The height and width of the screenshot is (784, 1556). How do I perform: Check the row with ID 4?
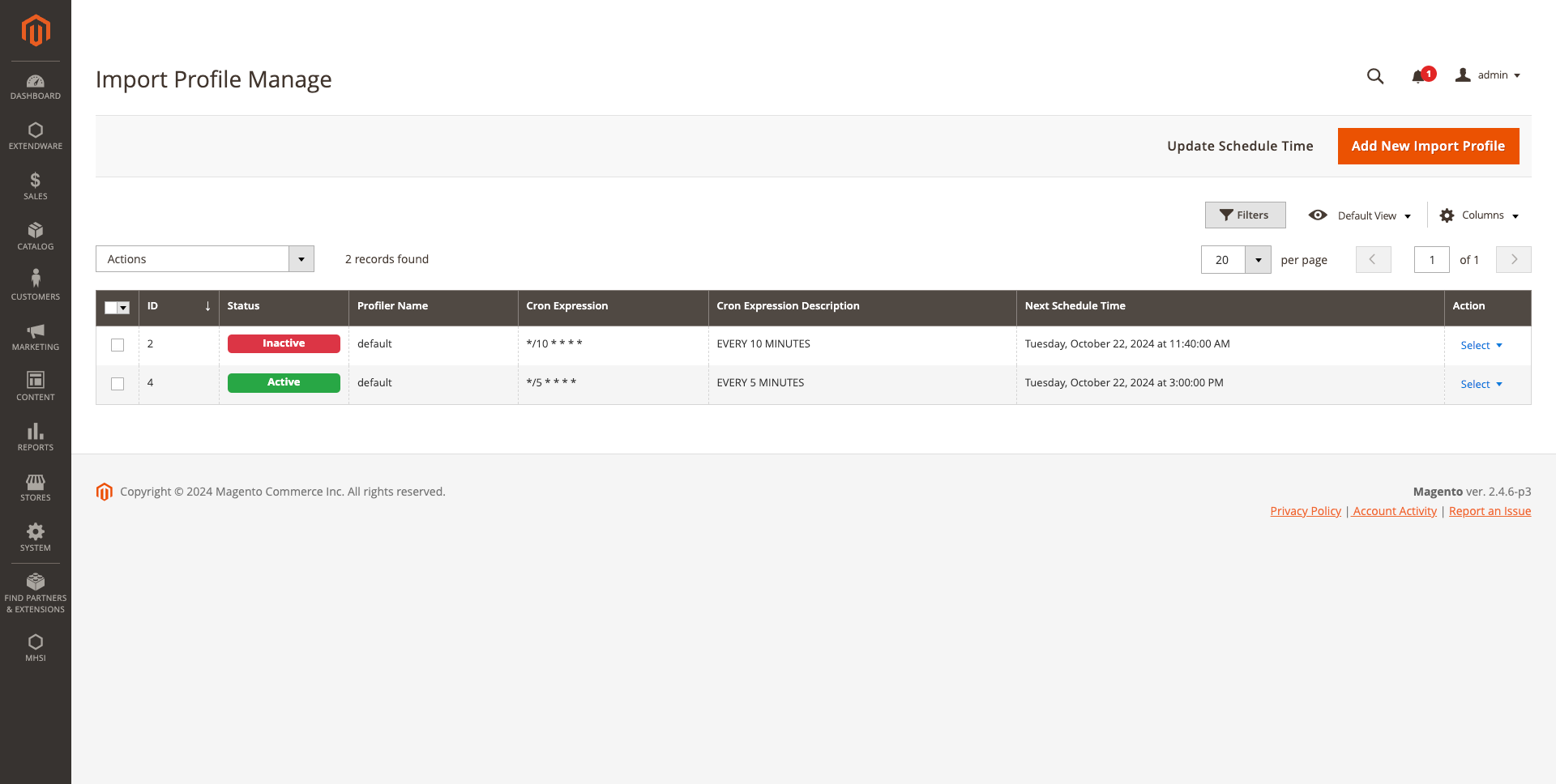118,384
